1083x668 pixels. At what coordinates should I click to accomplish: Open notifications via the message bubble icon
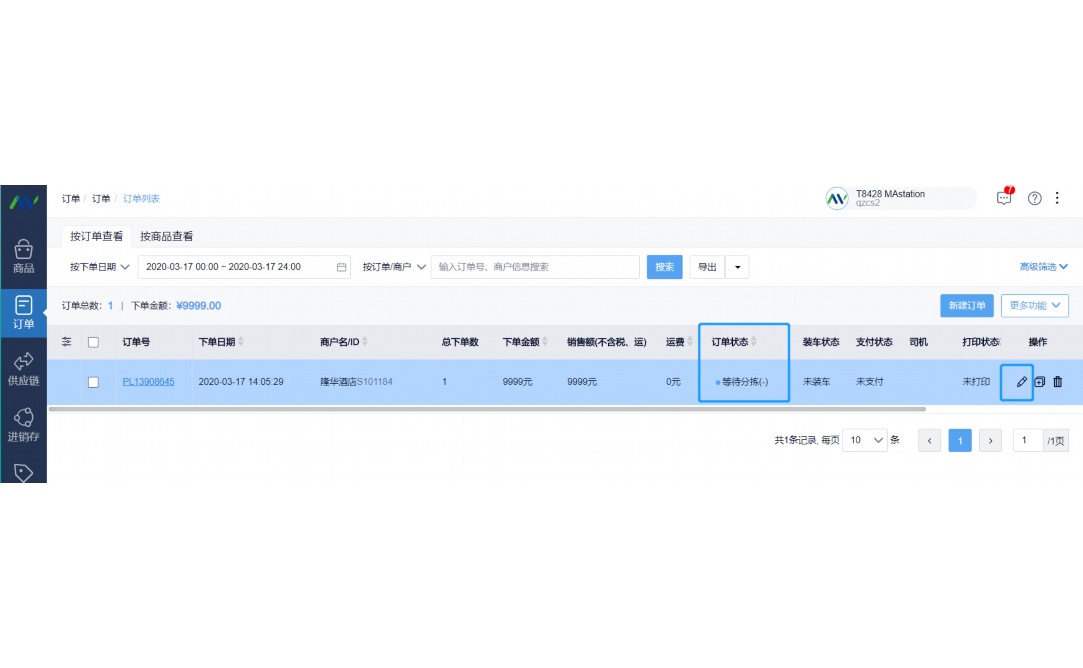1004,197
